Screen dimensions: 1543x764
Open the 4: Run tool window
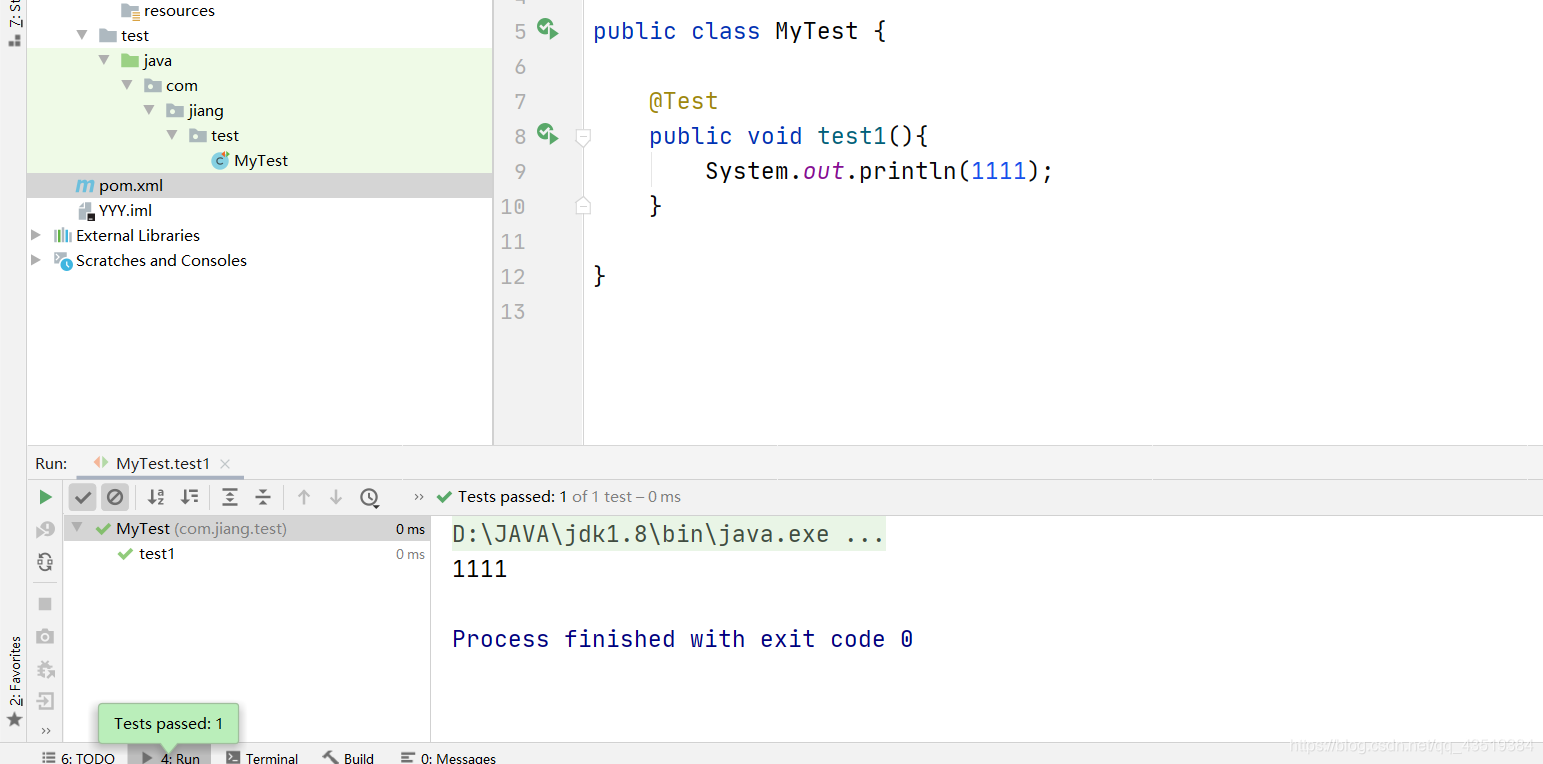coord(170,758)
